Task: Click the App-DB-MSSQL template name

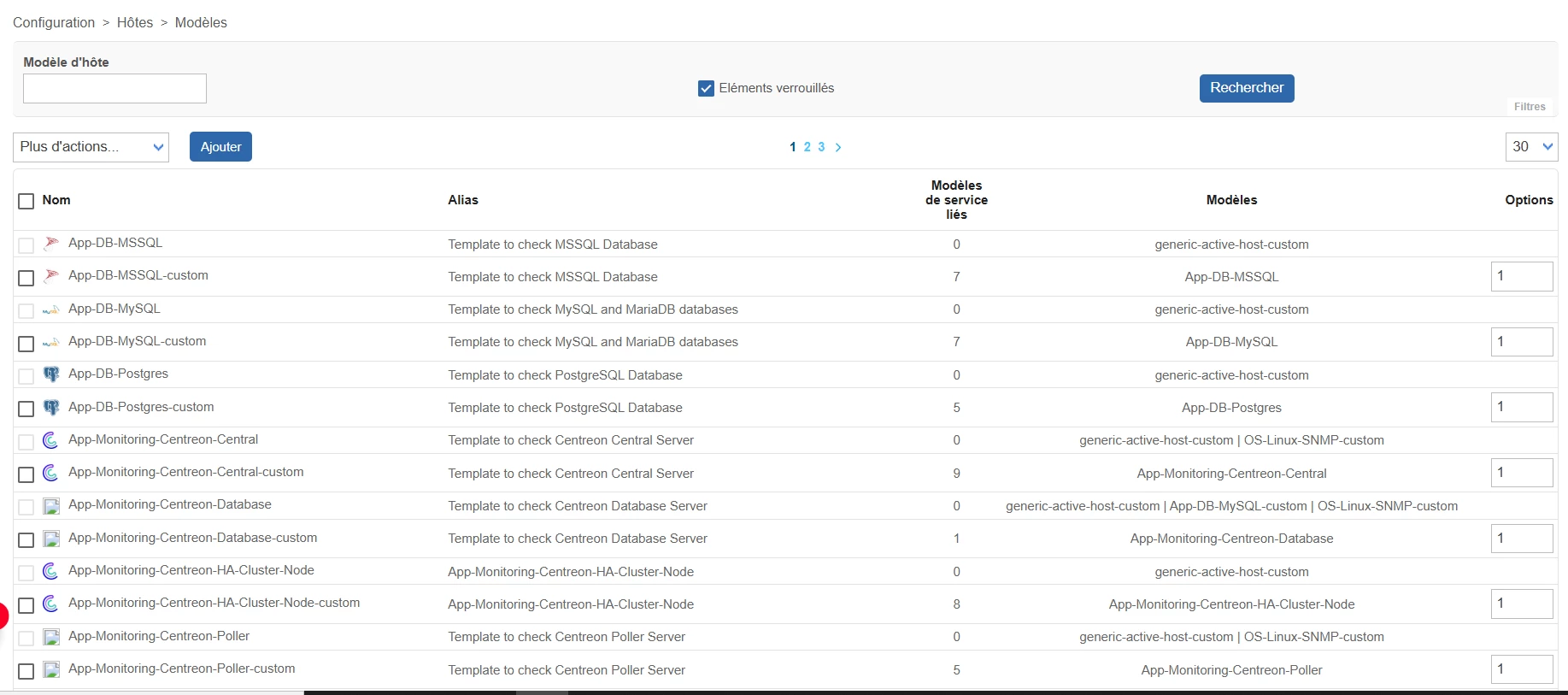Action: point(115,243)
